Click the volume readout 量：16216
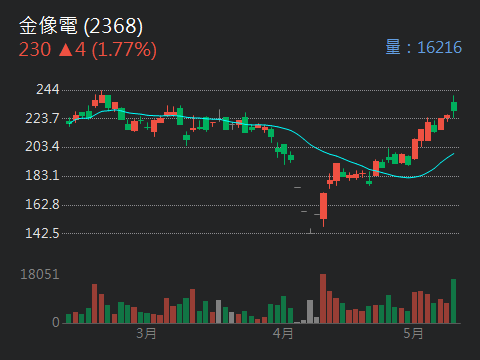Image resolution: width=480 pixels, height=360 pixels. 423,47
